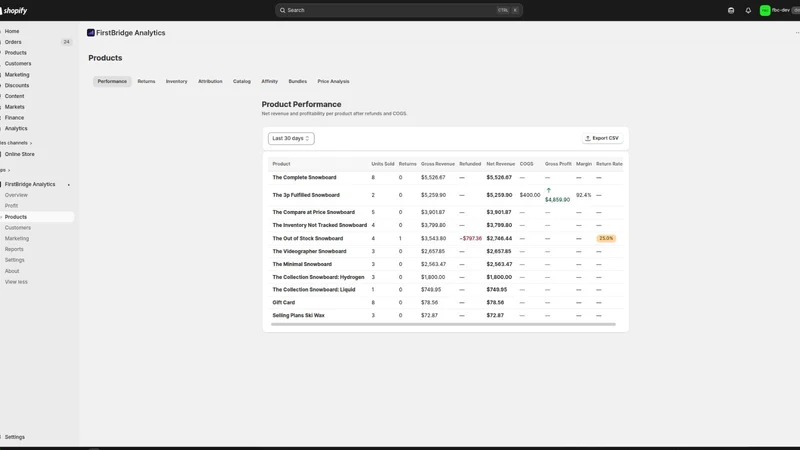Screen dimensions: 800x450
Task: Open the app's About page
Action: coord(12,271)
